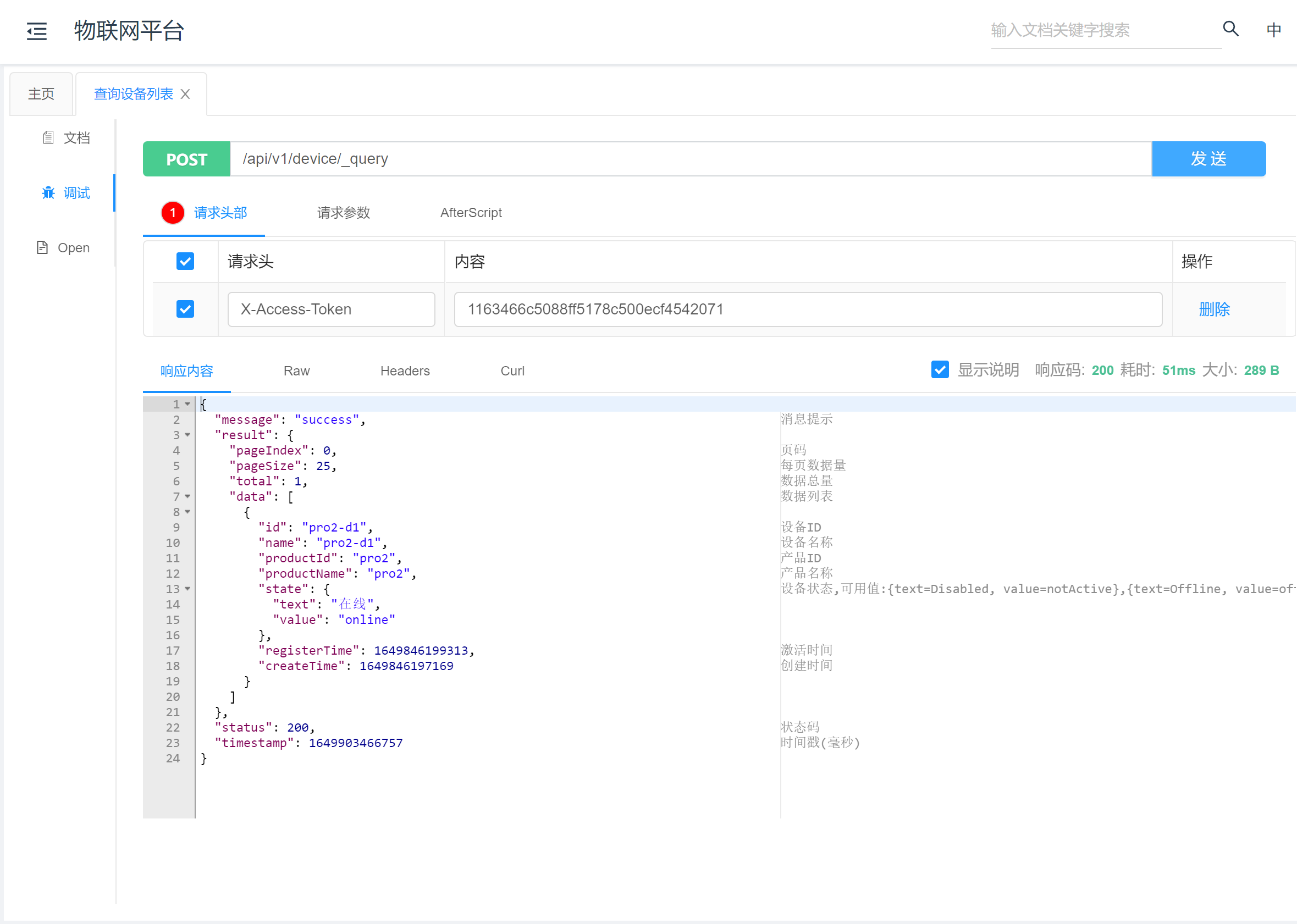The width and height of the screenshot is (1297, 924).
Task: Click the 内容 column header
Action: tap(470, 261)
